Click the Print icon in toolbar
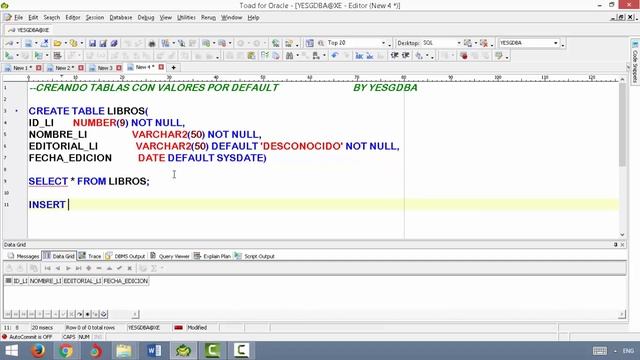640x360 pixels. coord(152,43)
